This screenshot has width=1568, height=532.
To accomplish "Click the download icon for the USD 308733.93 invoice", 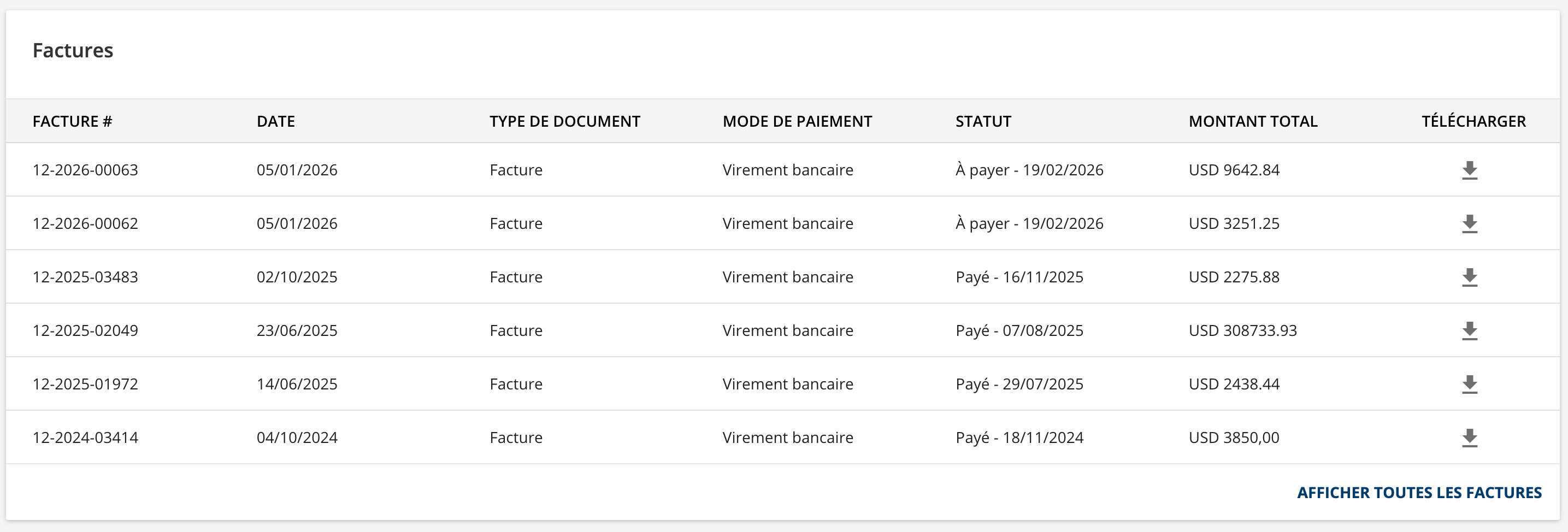I will (1470, 330).
